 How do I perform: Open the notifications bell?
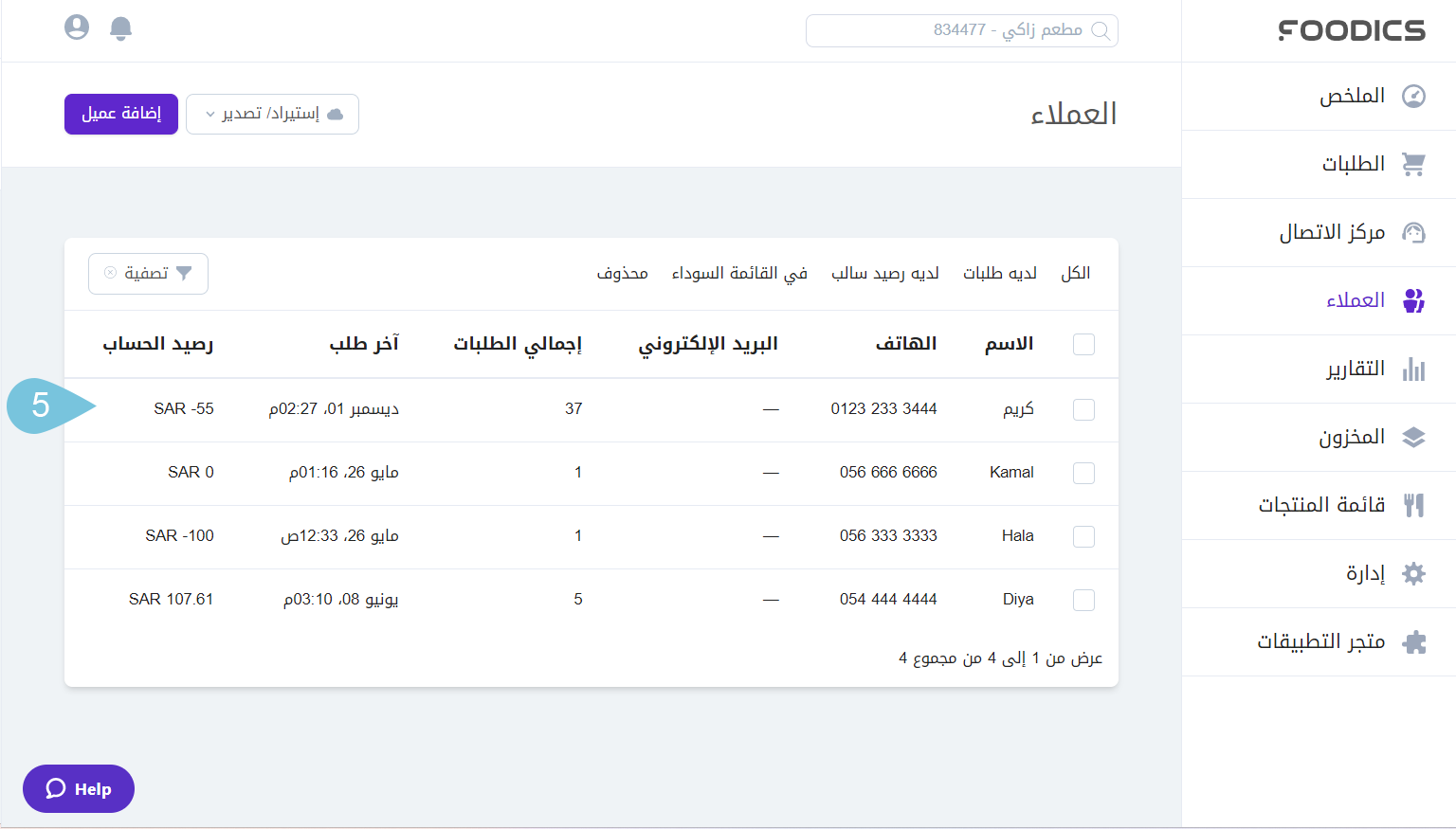[x=120, y=28]
